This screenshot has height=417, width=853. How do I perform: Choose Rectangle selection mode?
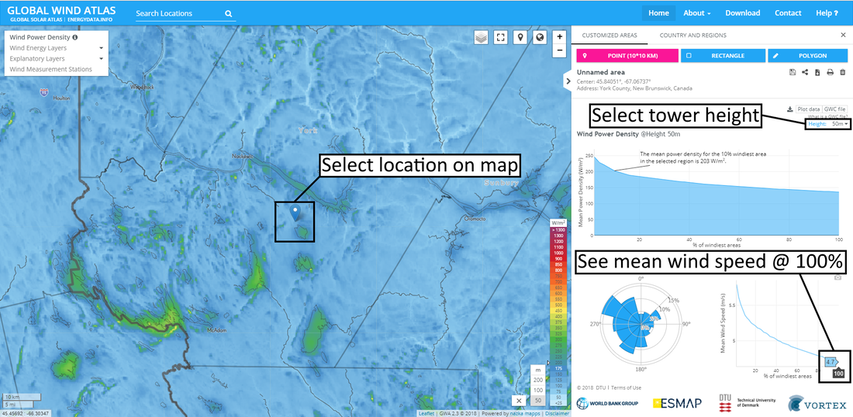click(x=722, y=55)
